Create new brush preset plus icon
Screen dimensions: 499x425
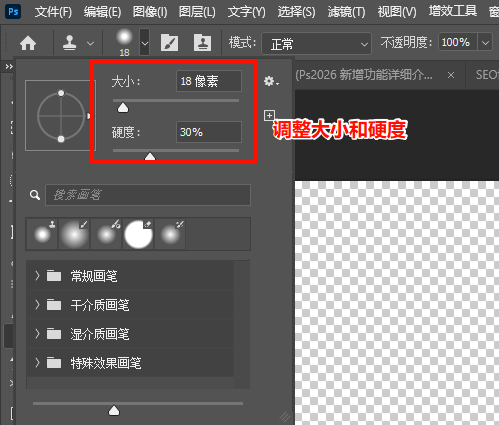[x=269, y=115]
